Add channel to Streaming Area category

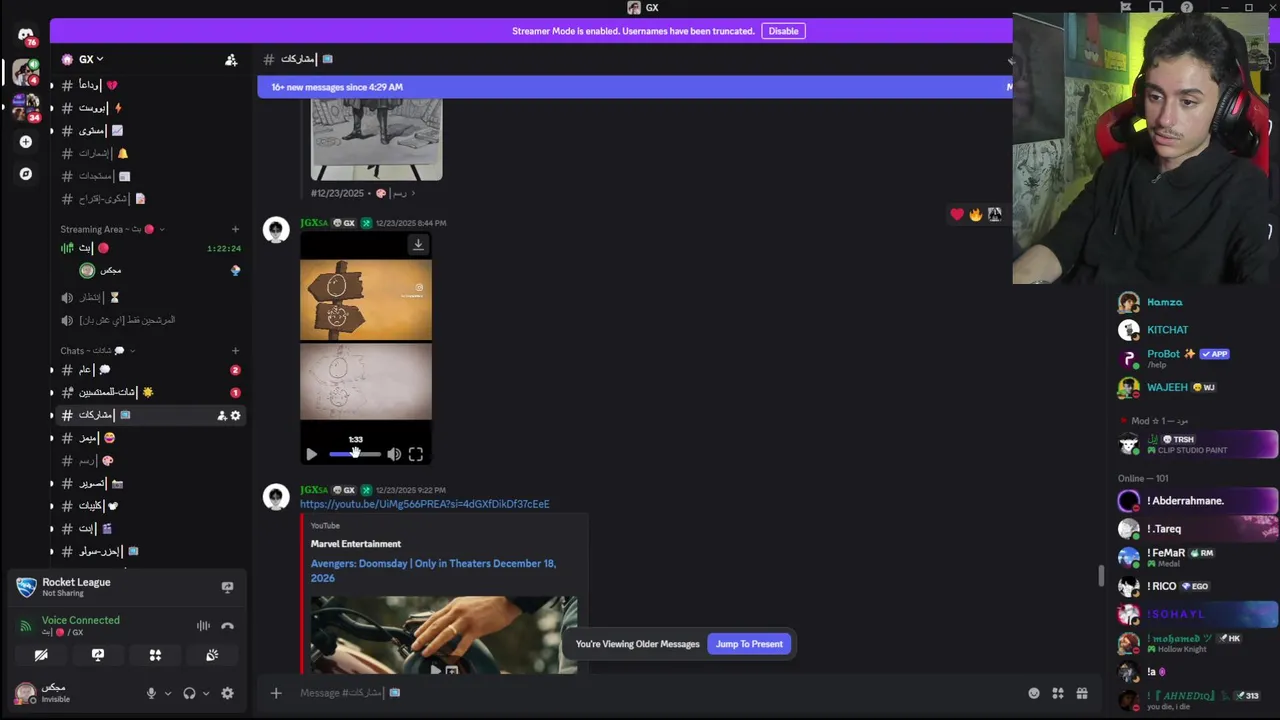click(235, 229)
